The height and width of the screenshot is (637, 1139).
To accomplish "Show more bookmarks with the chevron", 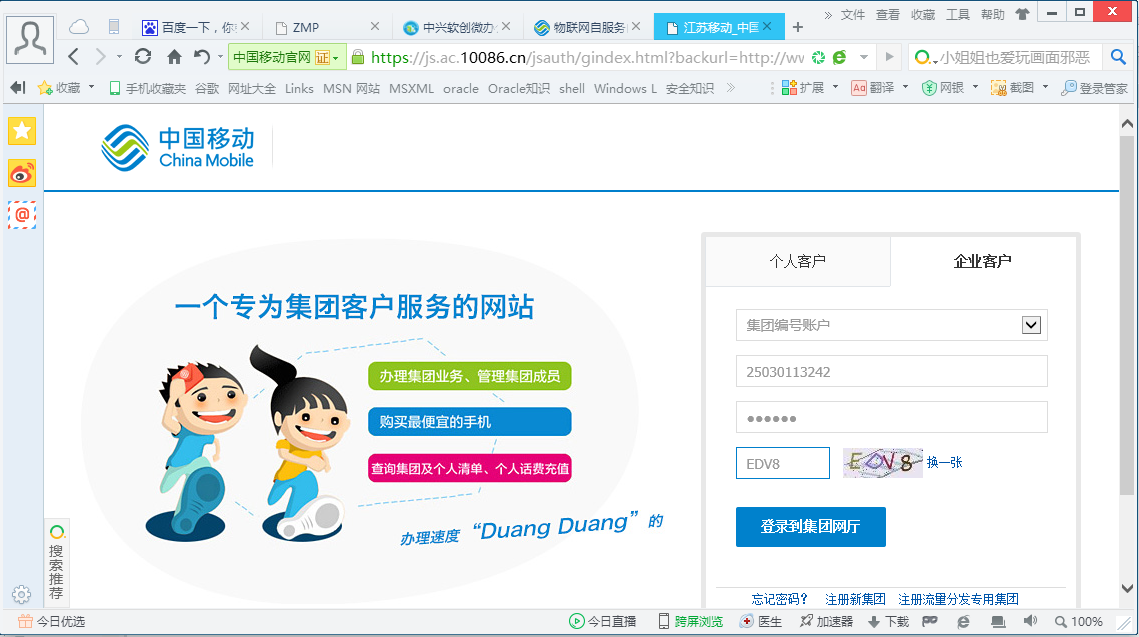I will point(731,88).
